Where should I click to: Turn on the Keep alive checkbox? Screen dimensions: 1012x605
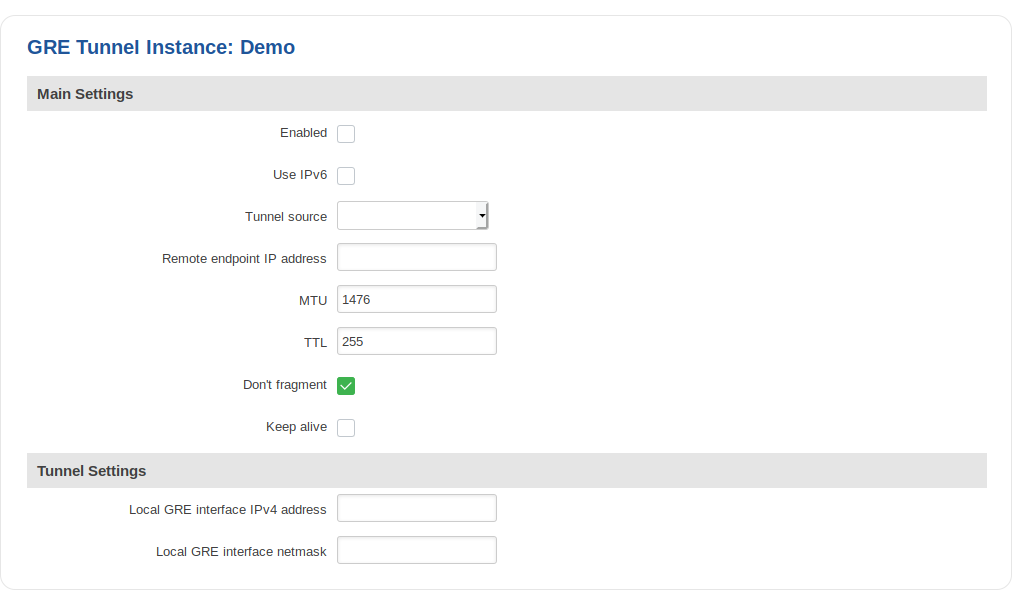[x=346, y=428]
